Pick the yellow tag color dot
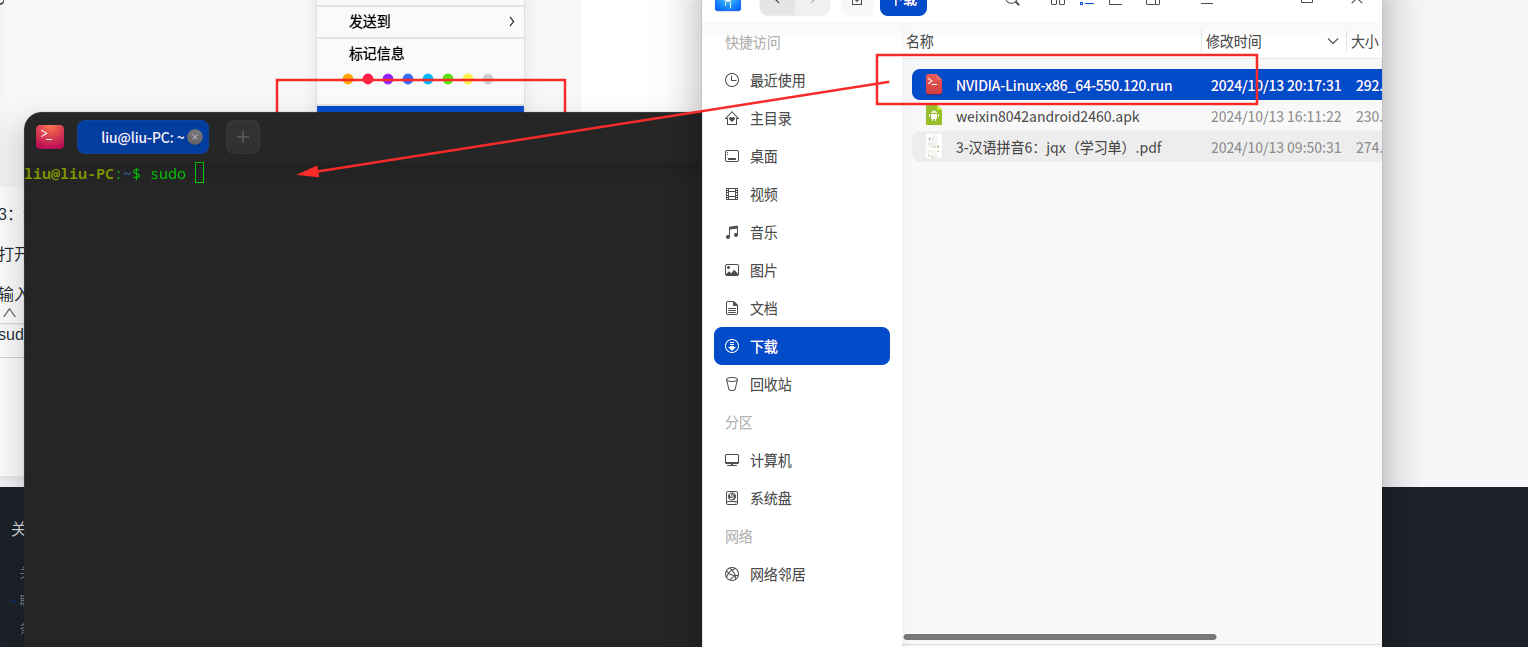 click(468, 79)
